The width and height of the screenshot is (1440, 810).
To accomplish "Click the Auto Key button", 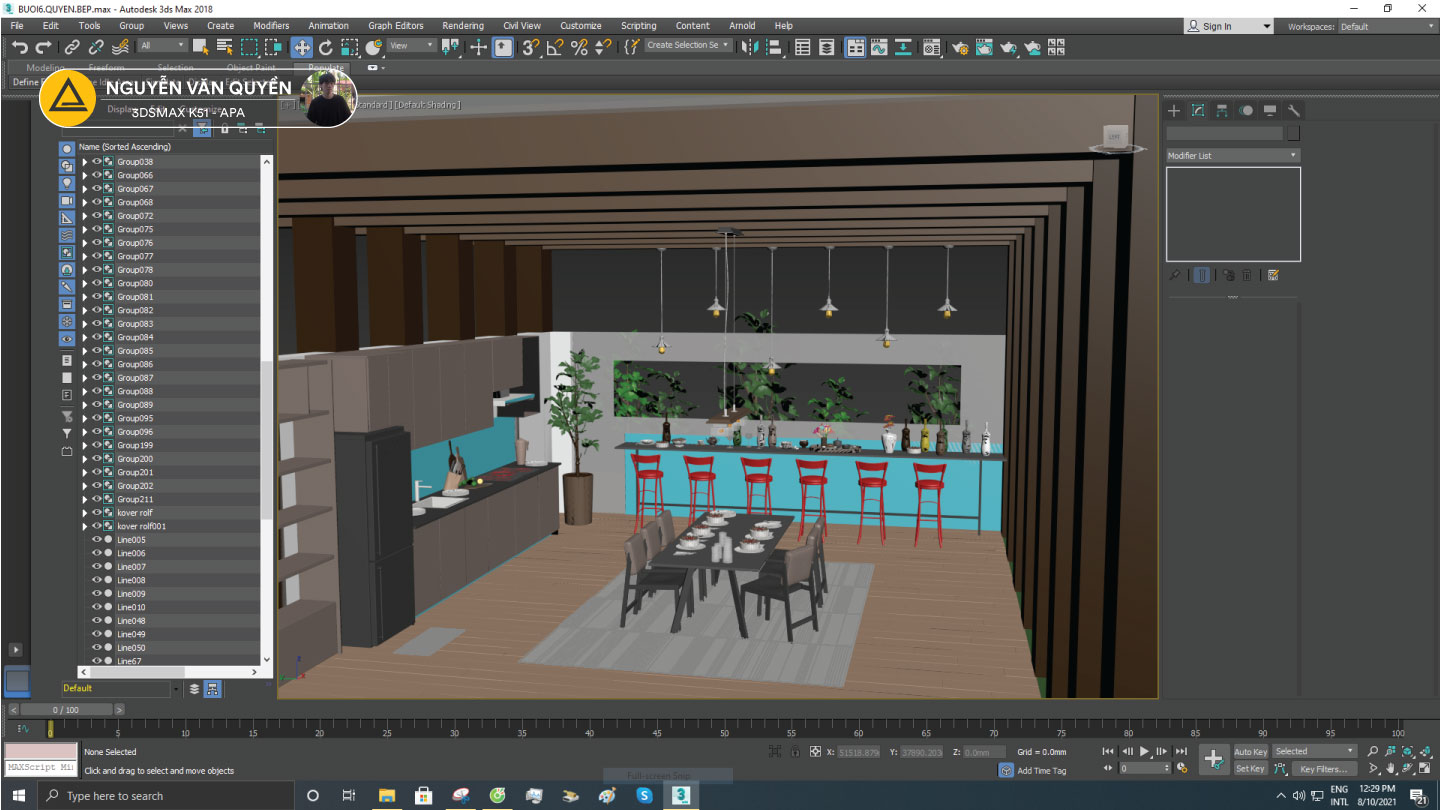I will [x=1250, y=752].
